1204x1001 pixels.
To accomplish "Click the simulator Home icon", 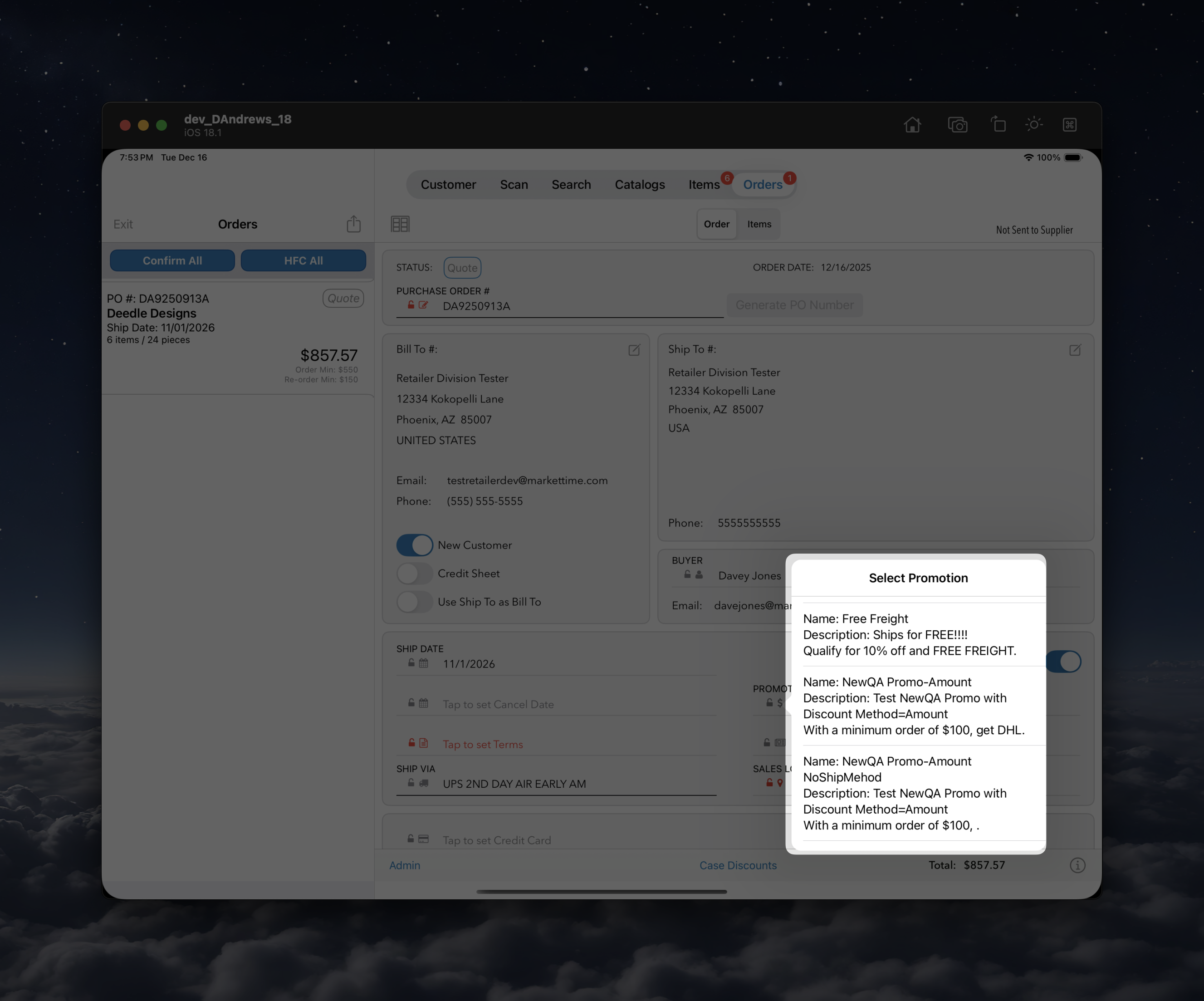I will (912, 124).
